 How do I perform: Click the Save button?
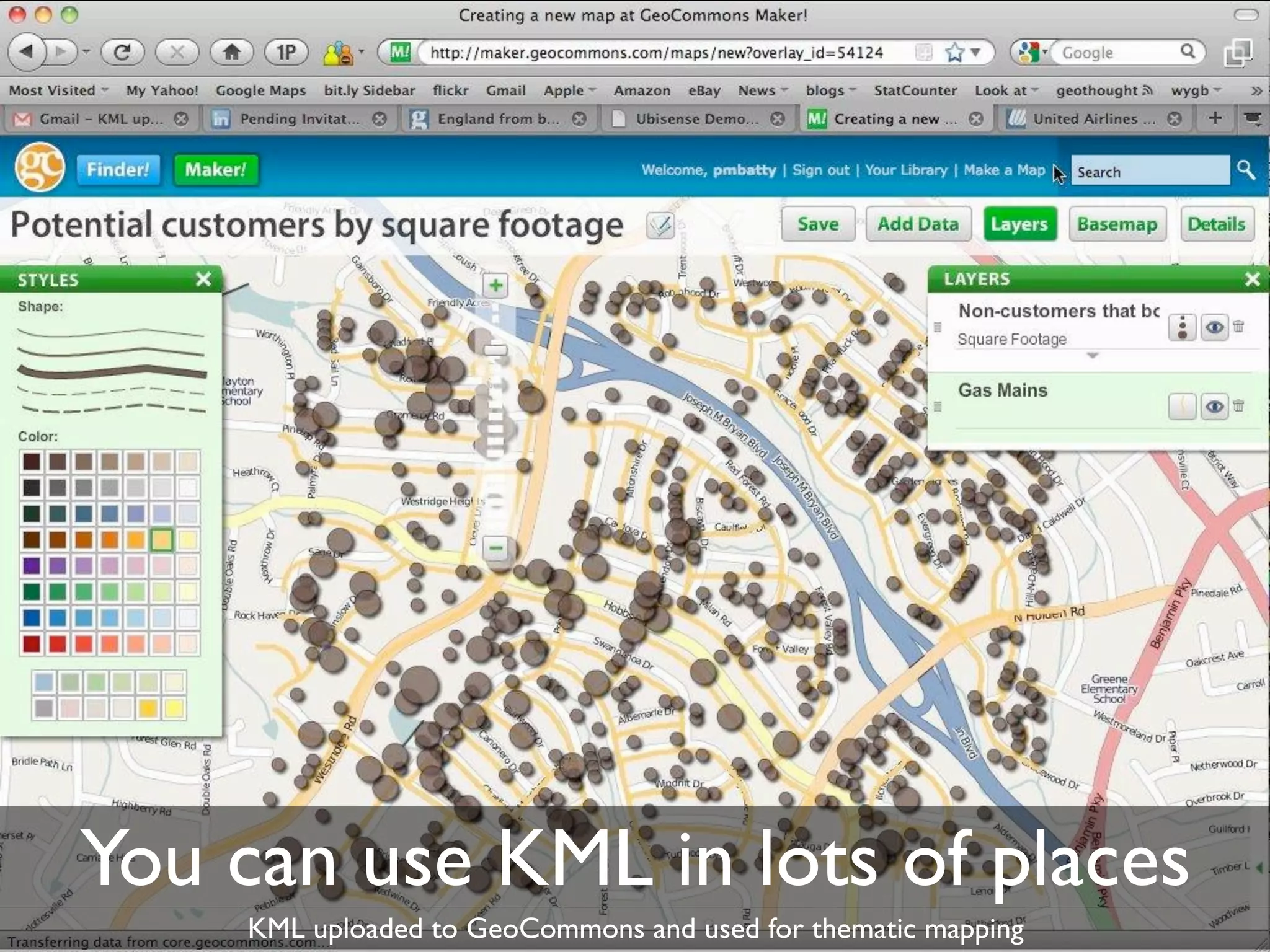(x=818, y=224)
